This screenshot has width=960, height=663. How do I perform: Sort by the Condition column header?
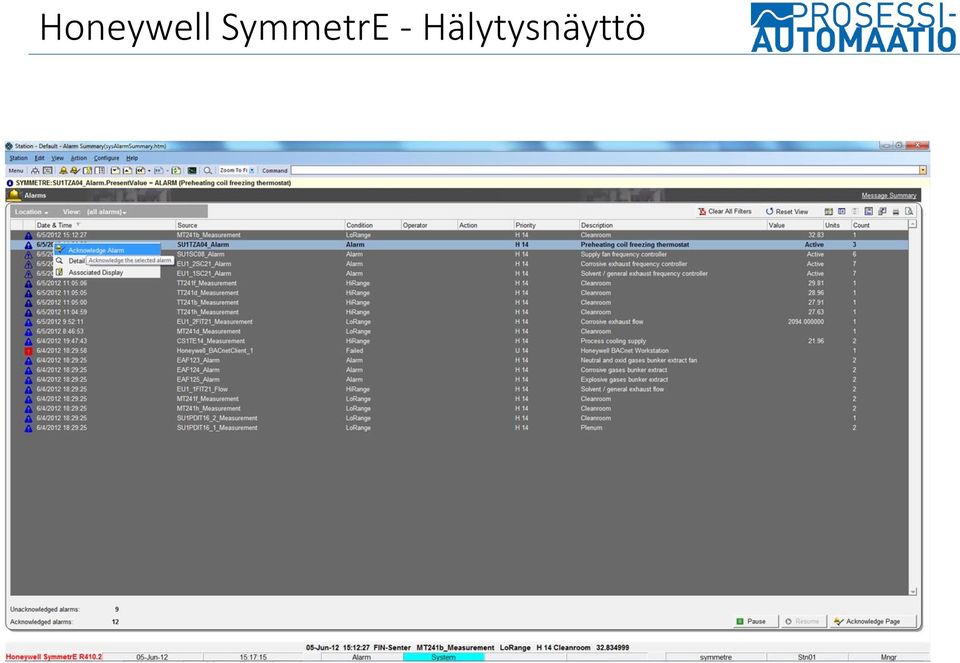(372, 225)
